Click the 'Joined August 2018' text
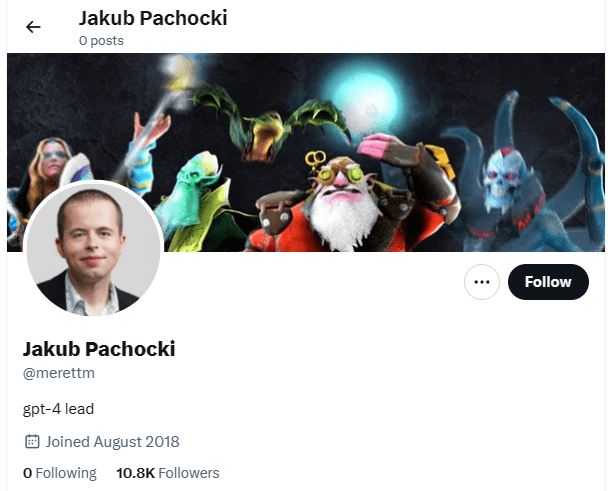The height and width of the screenshot is (491, 608). pos(112,442)
